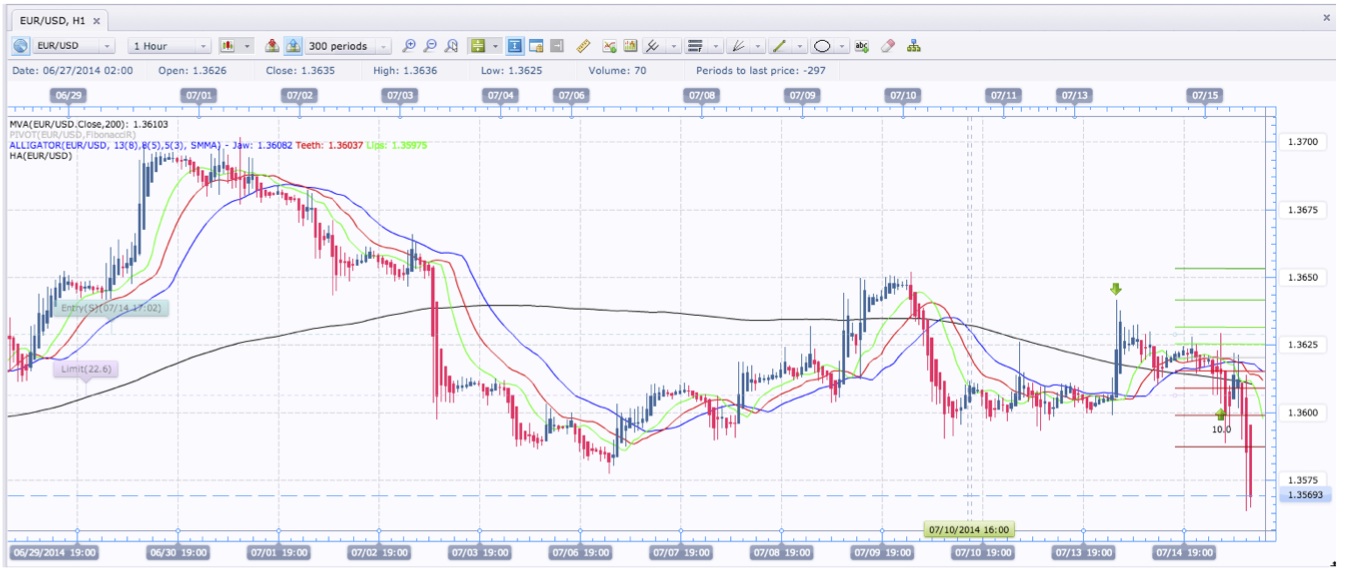This screenshot has height=569, width=1346.
Task: Click the 07/04 date marker at top
Action: (x=500, y=95)
